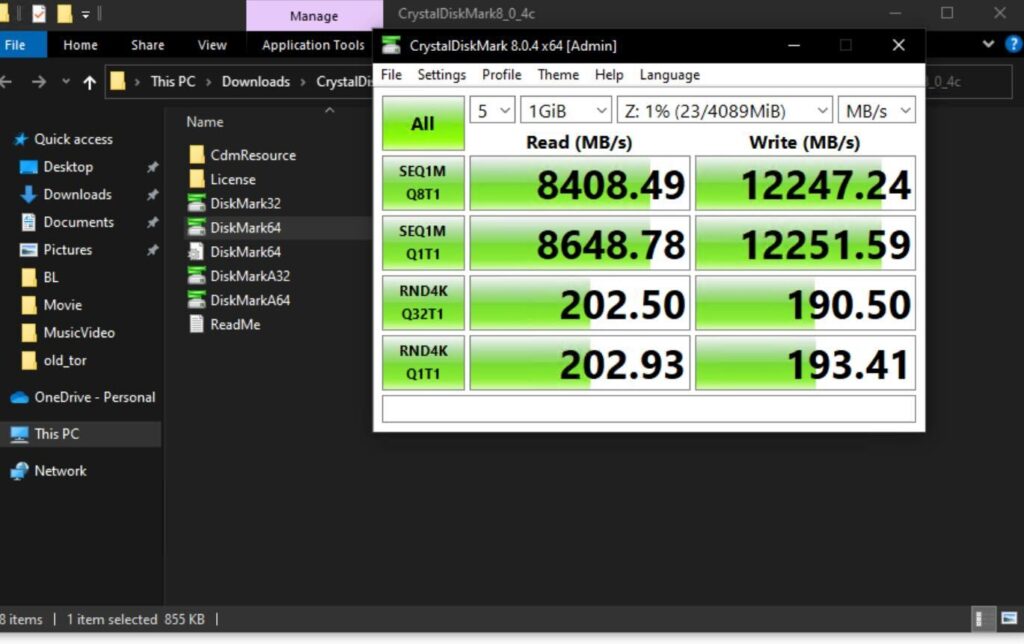
Task: Start all benchmarks with the All button
Action: click(x=423, y=123)
